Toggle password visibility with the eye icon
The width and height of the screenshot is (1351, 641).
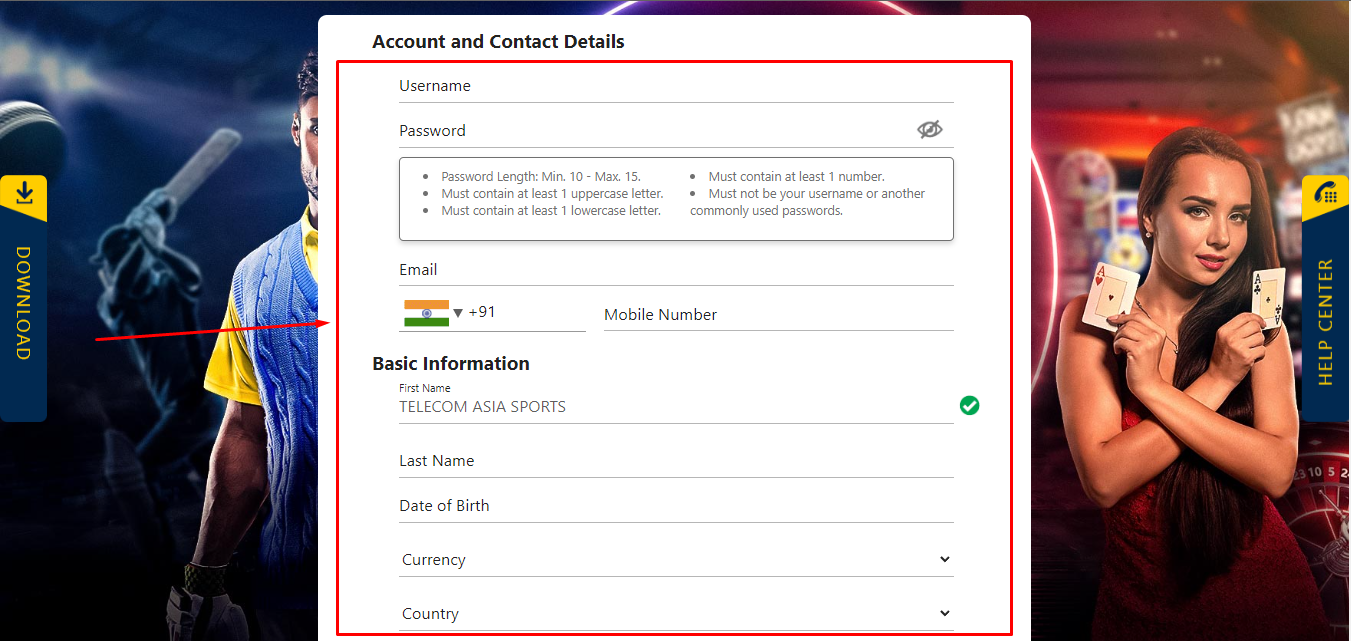click(x=929, y=128)
